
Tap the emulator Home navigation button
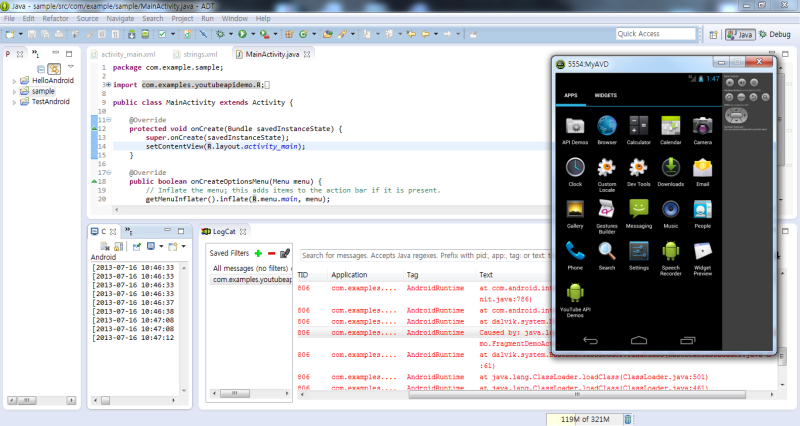[639, 340]
